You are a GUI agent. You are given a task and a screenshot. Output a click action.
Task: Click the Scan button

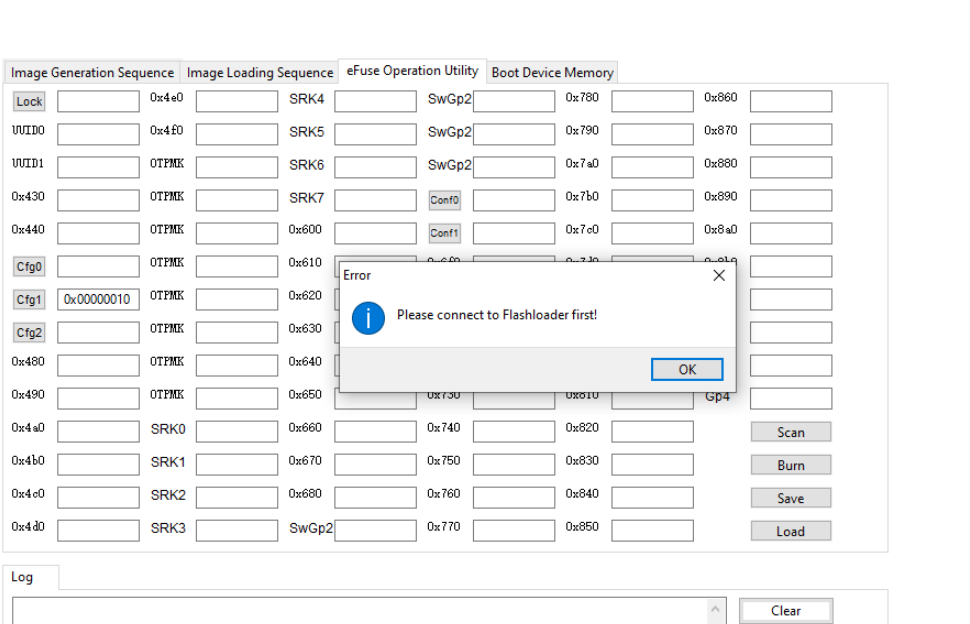(x=791, y=432)
